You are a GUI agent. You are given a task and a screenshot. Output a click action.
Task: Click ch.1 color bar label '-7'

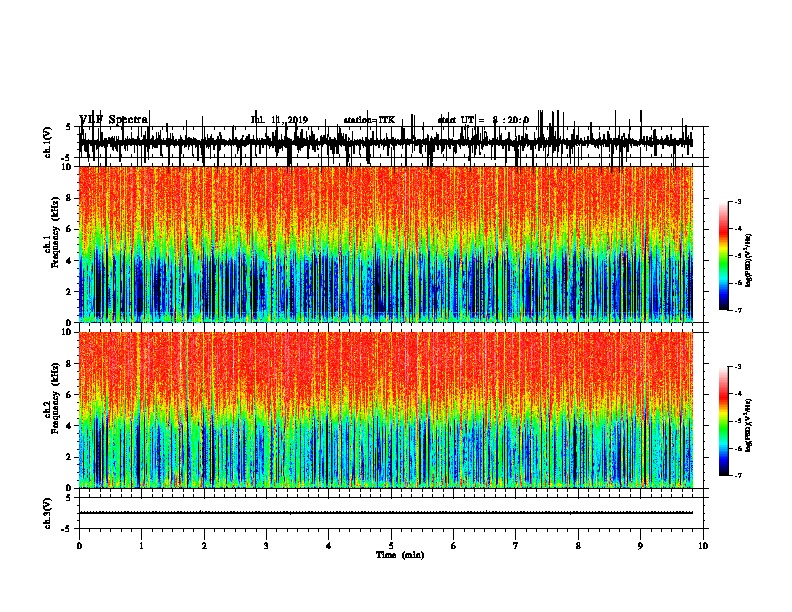pos(737,310)
